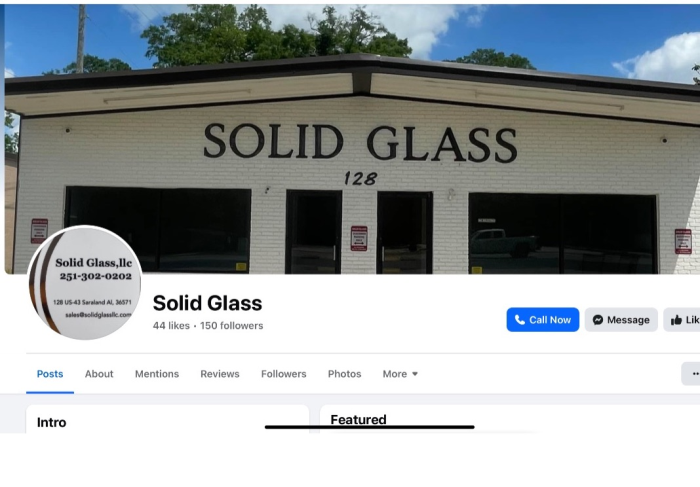Image resolution: width=700 pixels, height=487 pixels.
Task: Open the storefront cover photo
Action: tap(352, 138)
